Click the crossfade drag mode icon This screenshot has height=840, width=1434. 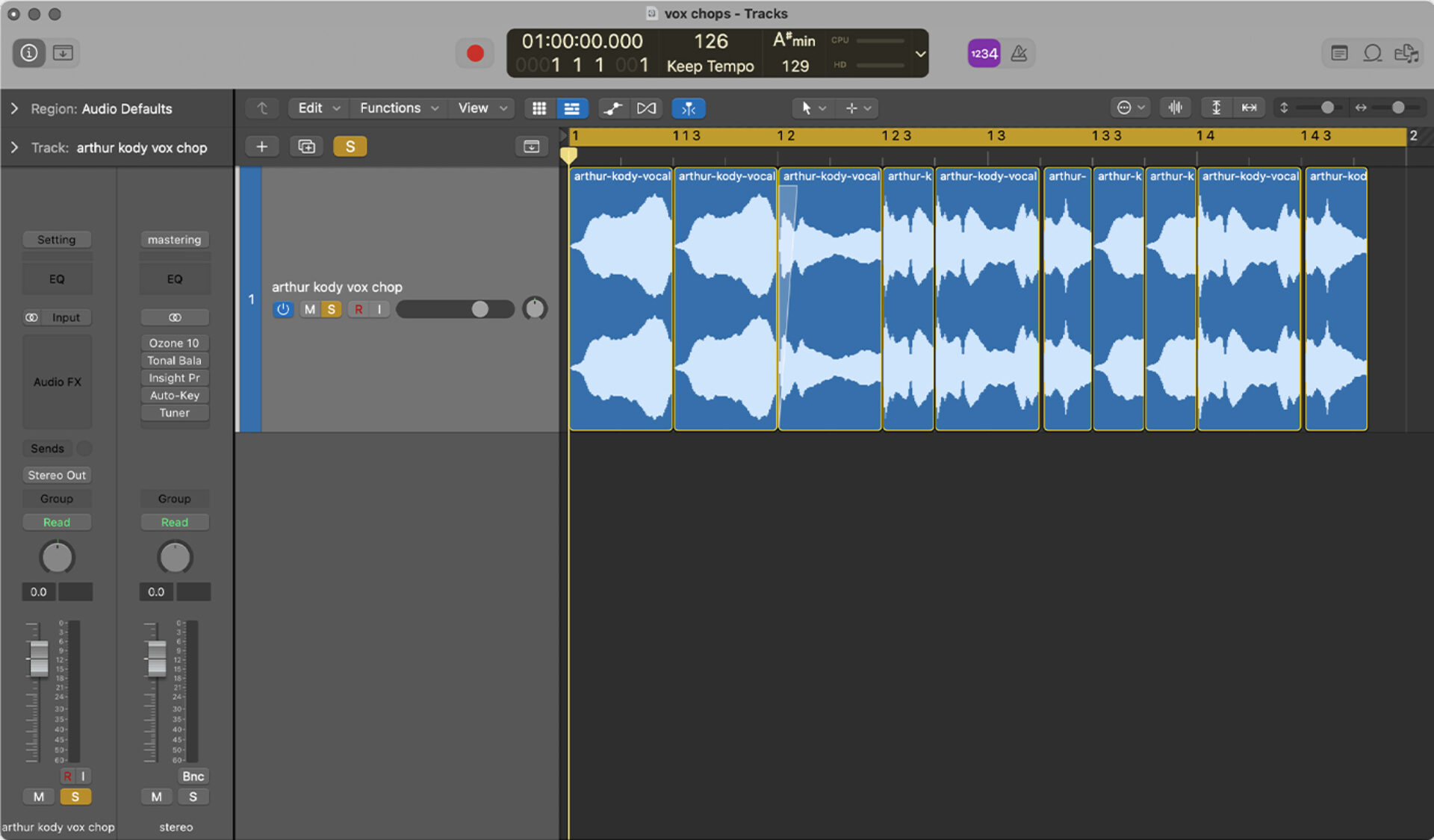tap(647, 108)
